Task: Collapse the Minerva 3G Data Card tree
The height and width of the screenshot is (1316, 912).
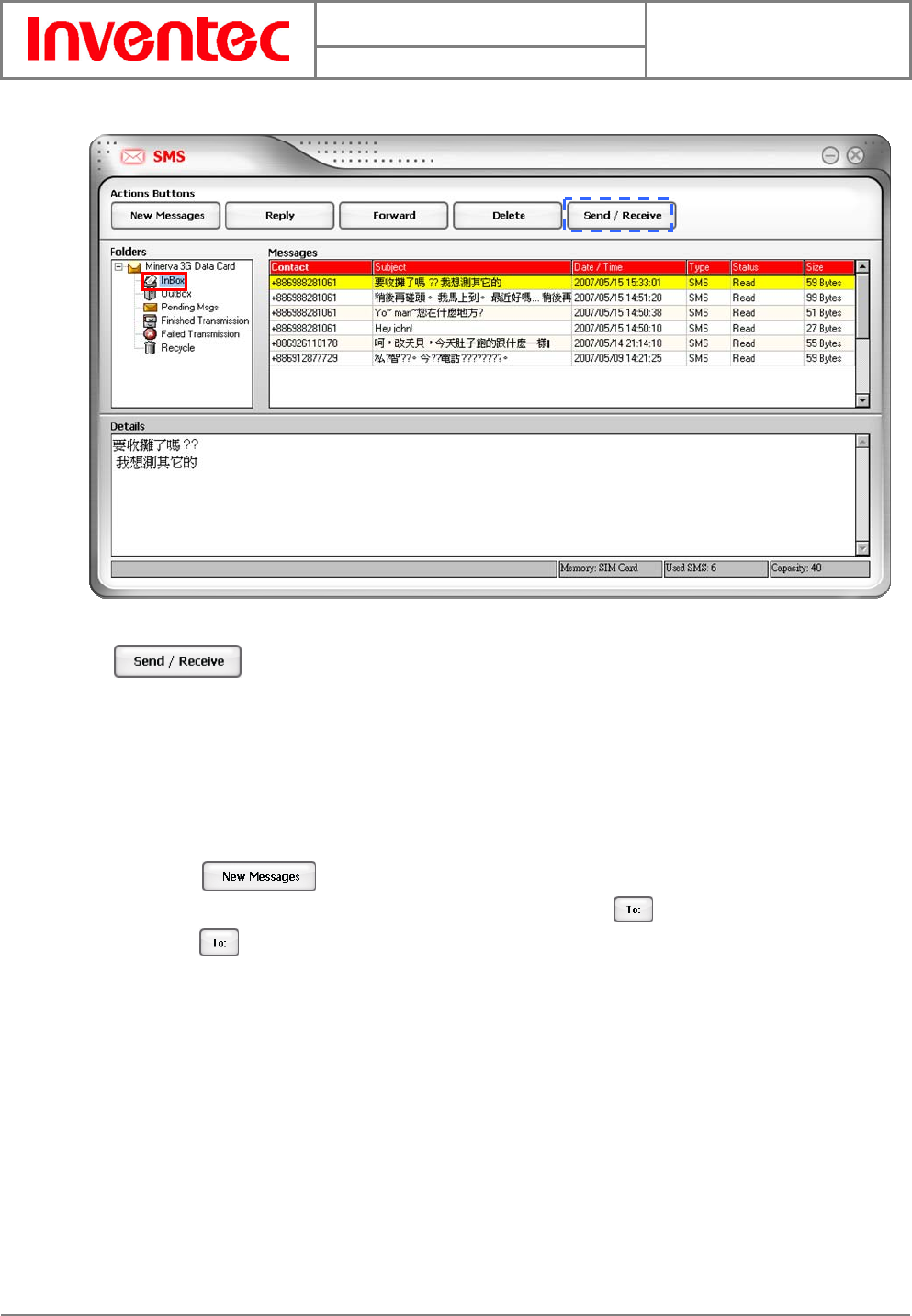Action: 118,267
